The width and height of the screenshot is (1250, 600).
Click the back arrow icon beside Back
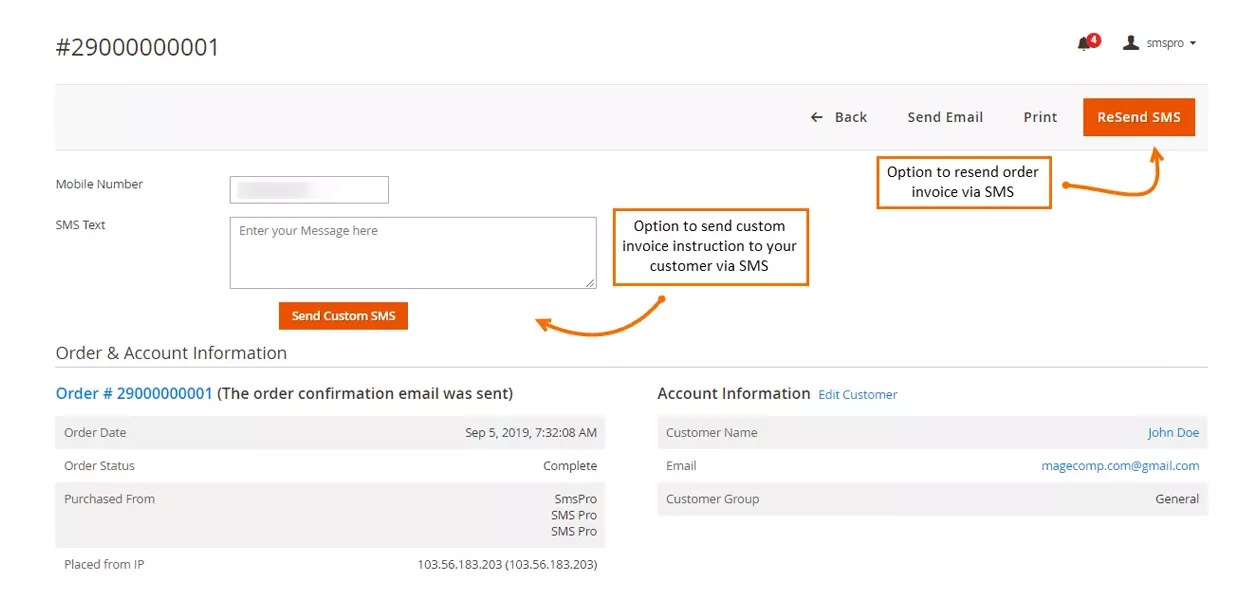point(816,117)
